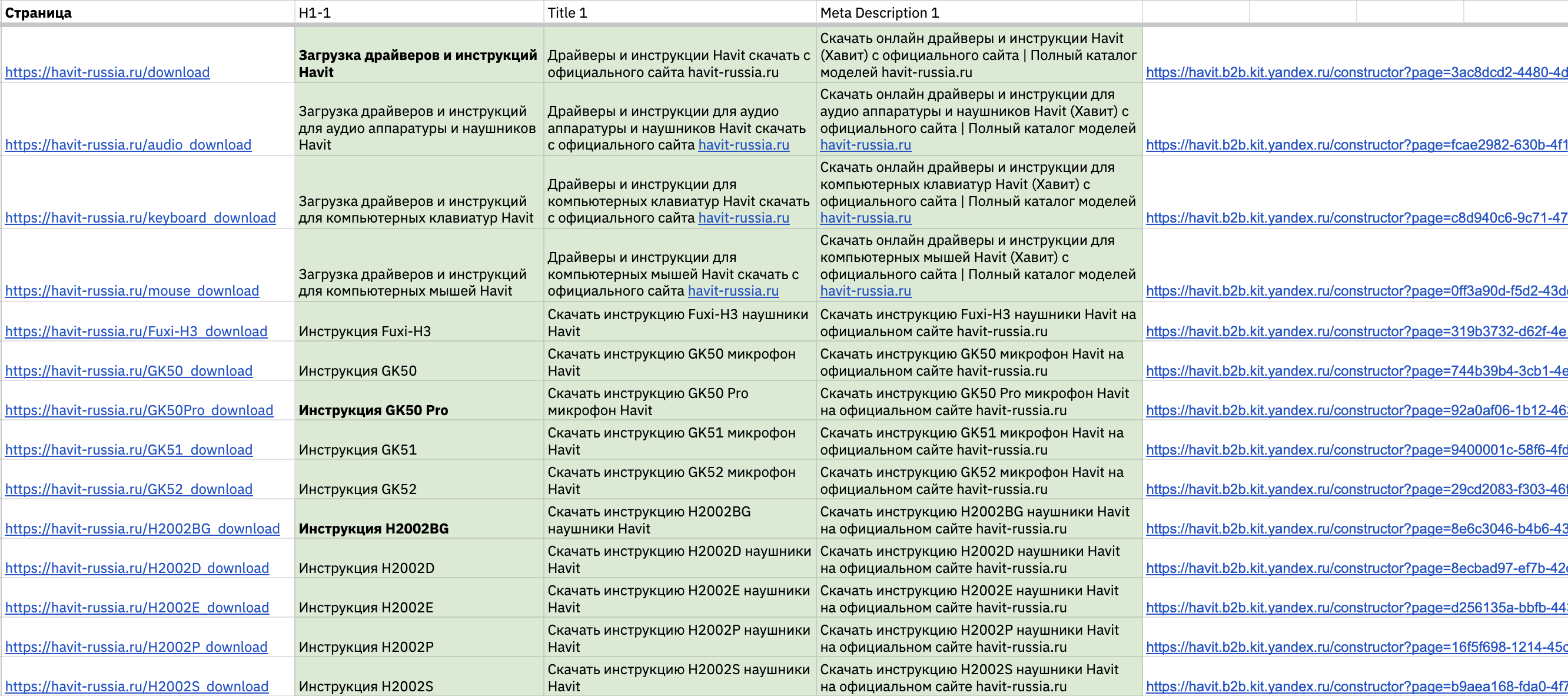
Task: Click constructor link with page=b9aea168
Action: [1357, 686]
